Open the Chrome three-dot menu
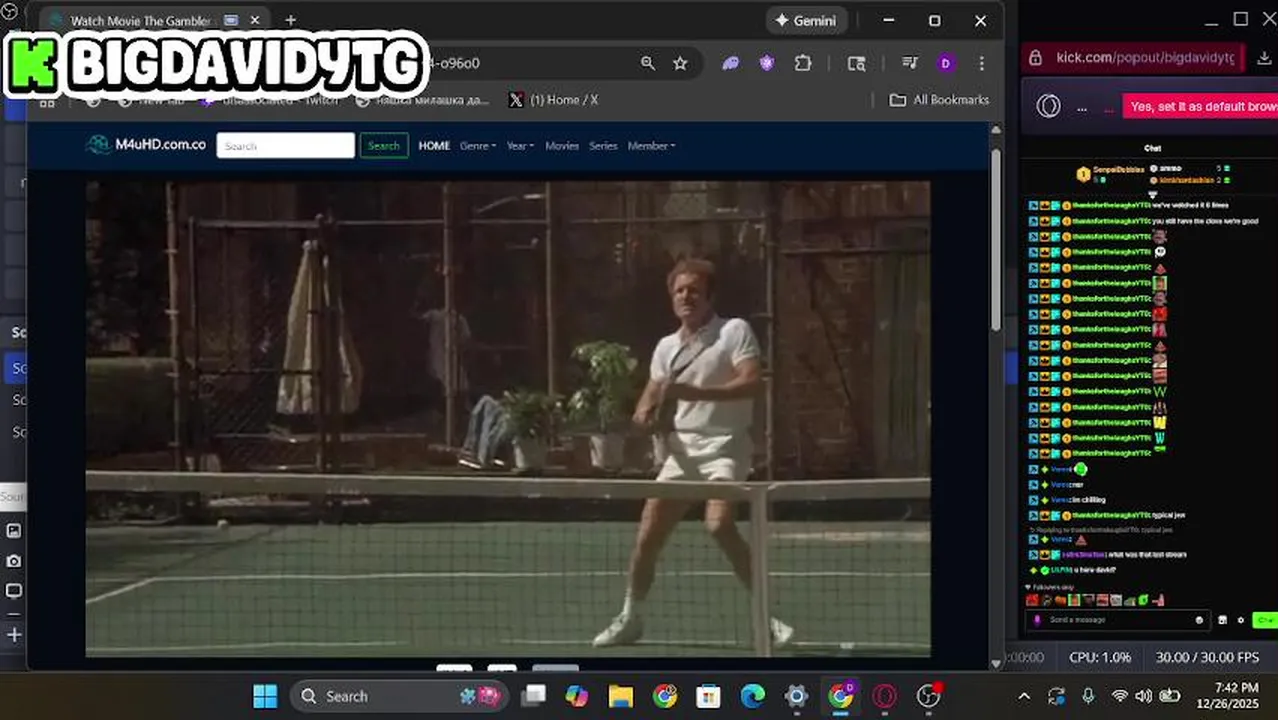Image resolution: width=1278 pixels, height=720 pixels. (981, 63)
